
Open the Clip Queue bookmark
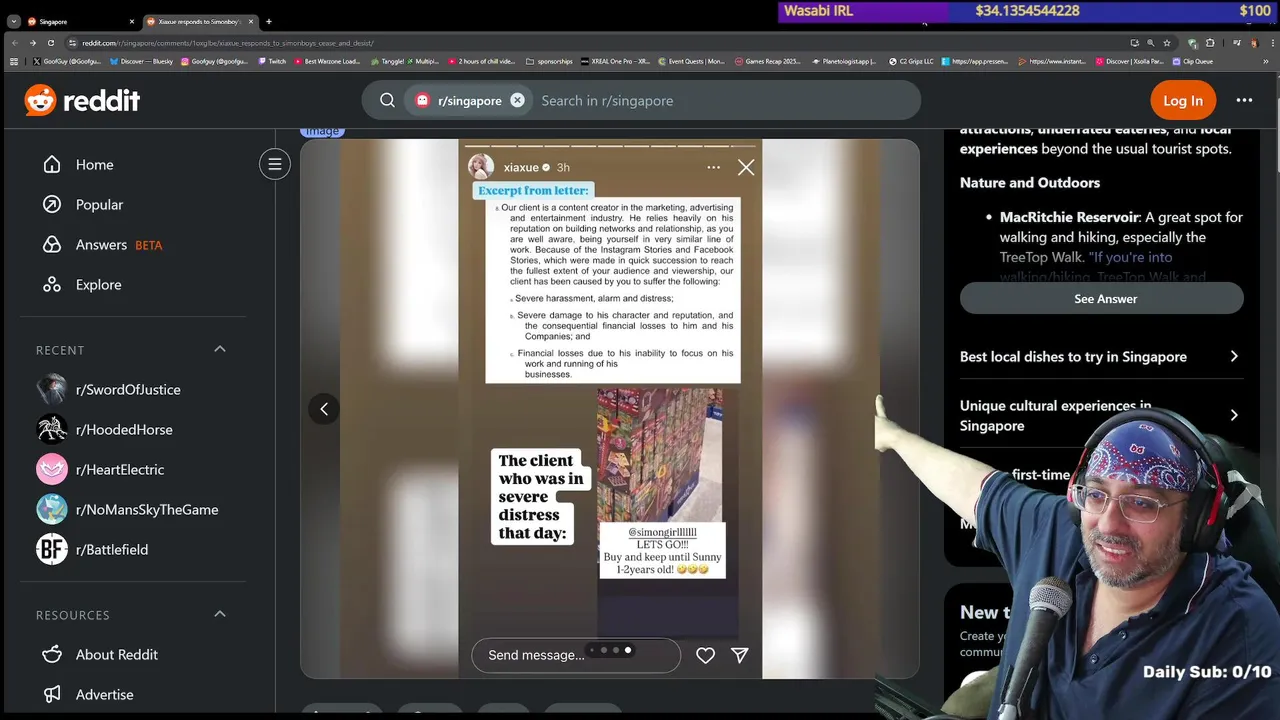pos(1192,62)
